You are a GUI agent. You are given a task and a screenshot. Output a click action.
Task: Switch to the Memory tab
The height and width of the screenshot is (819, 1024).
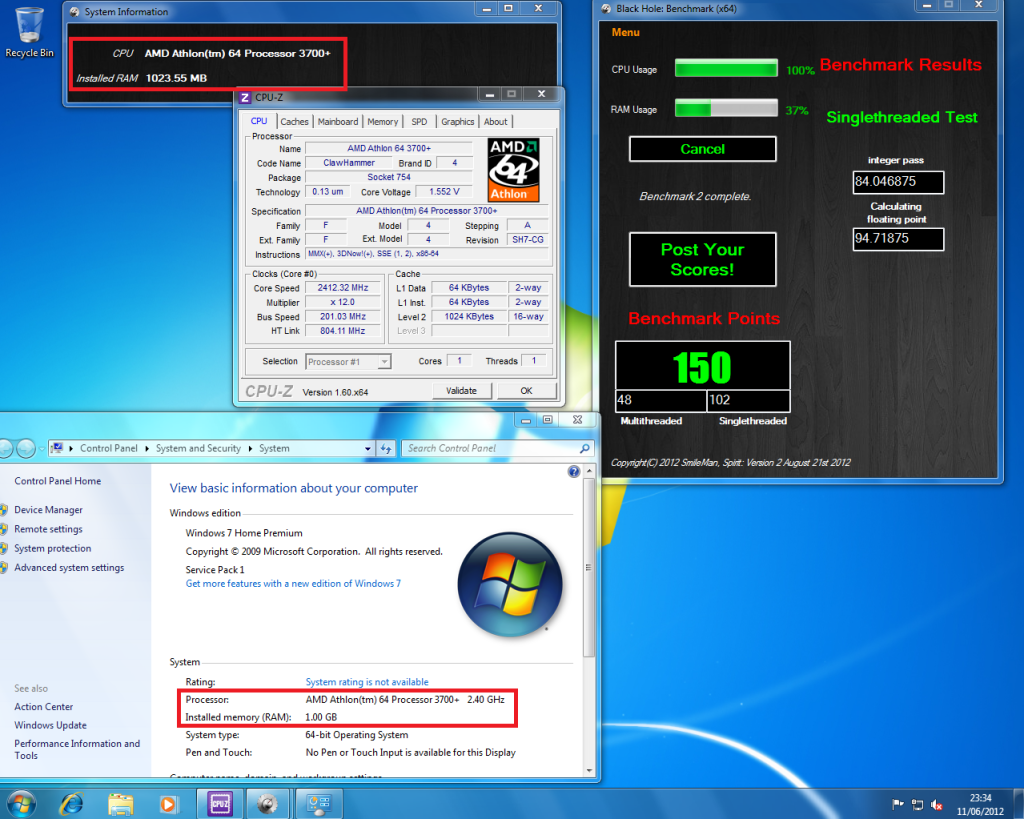pyautogui.click(x=382, y=121)
